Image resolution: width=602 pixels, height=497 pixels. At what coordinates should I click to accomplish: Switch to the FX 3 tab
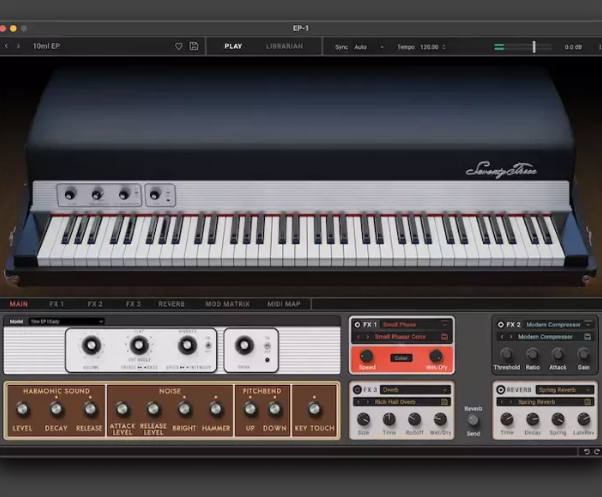pyautogui.click(x=133, y=304)
